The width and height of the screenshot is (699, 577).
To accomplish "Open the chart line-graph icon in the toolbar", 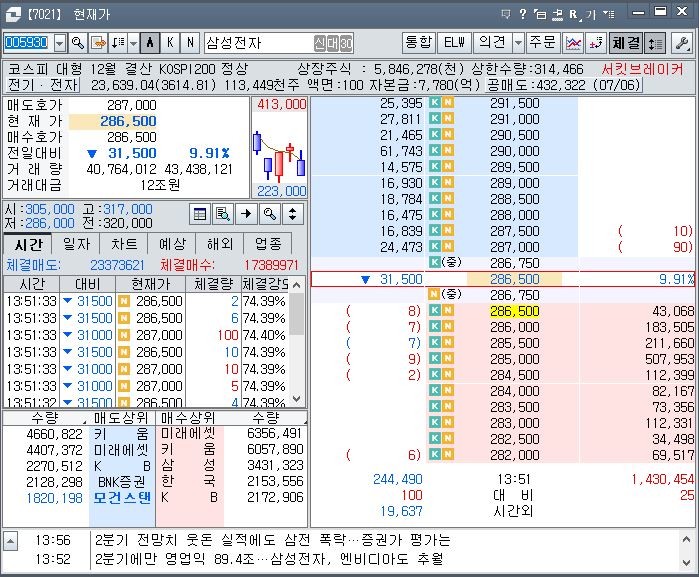I will (x=573, y=43).
